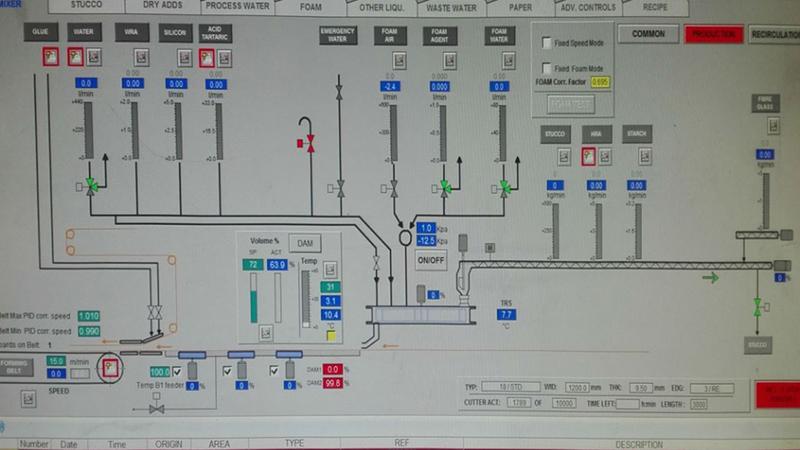800x450 pixels.
Task: Click forming belt speed setpoint 15.0
Action: [56, 361]
